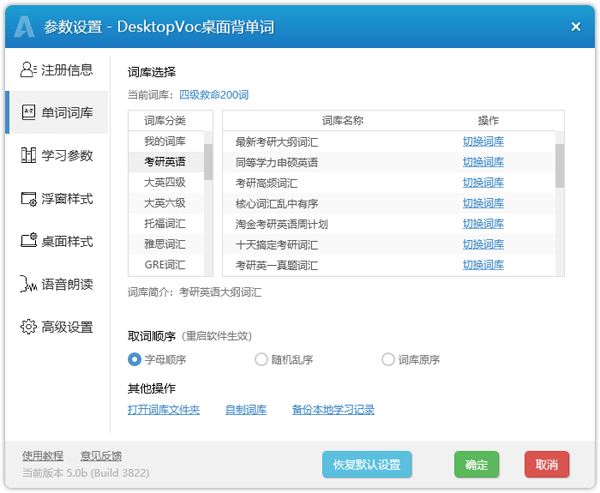Click the 核心词汇乱中有序 row name
This screenshot has height=493, width=600.
click(277, 204)
